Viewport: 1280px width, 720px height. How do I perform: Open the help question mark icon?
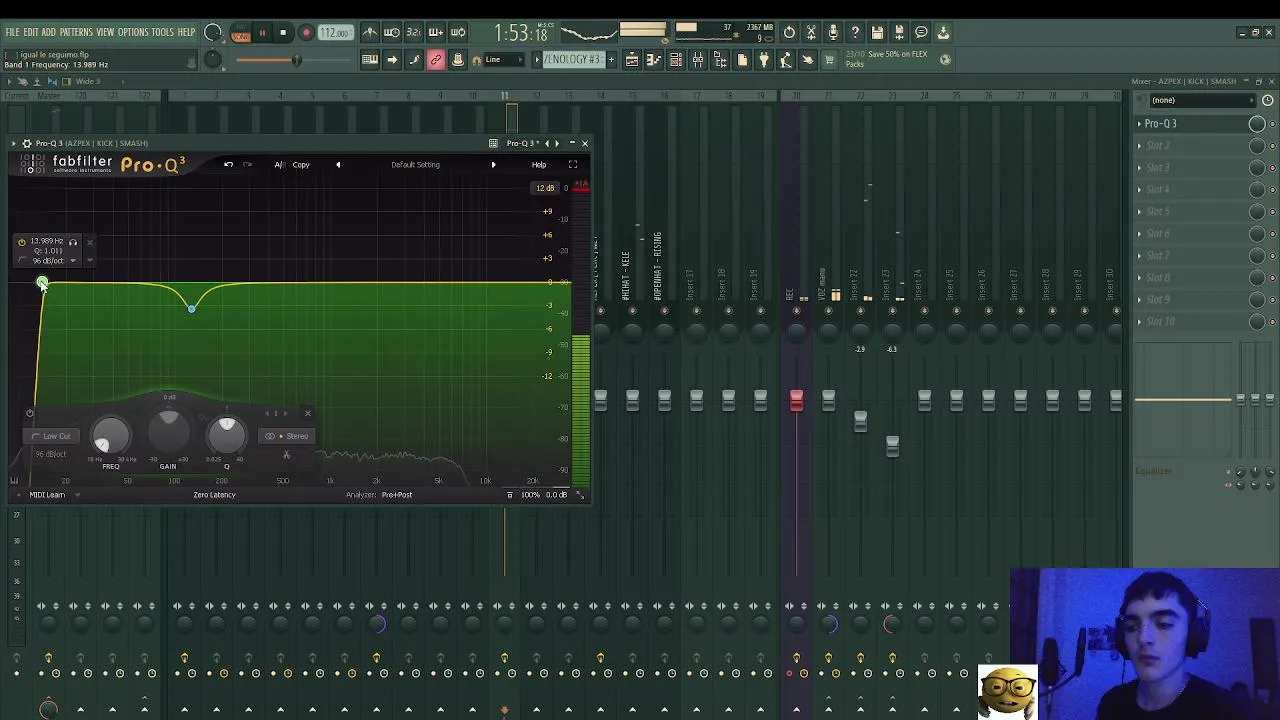click(x=855, y=33)
